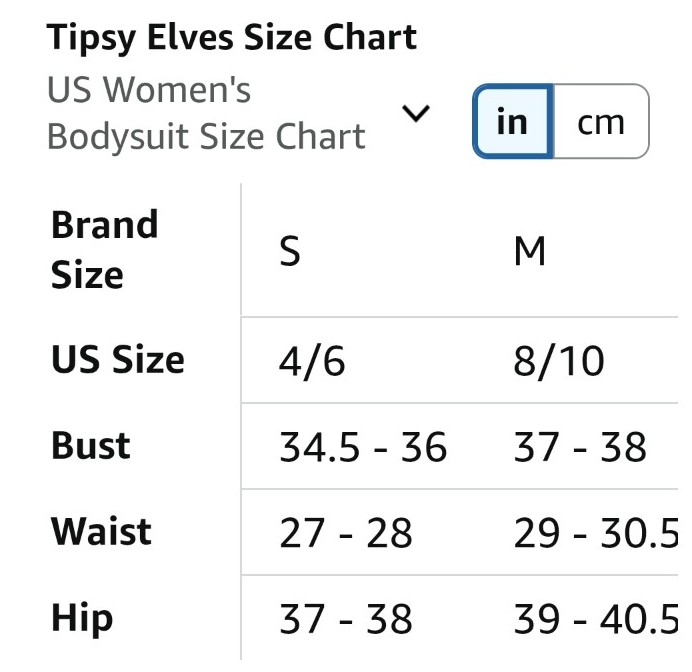Click the S brand size column header
This screenshot has height=672, width=692.
tap(289, 252)
